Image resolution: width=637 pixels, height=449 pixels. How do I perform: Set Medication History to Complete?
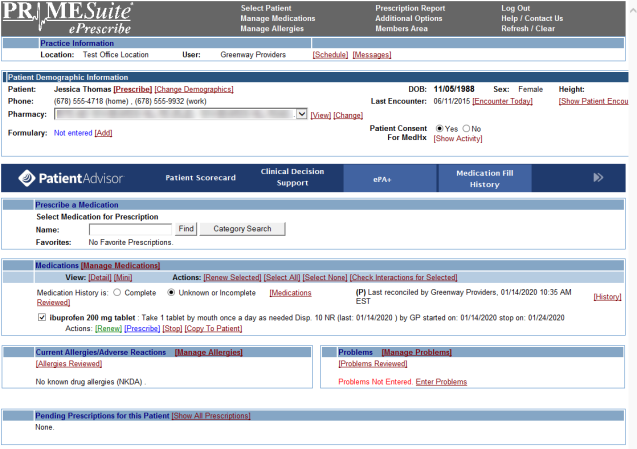coord(117,293)
